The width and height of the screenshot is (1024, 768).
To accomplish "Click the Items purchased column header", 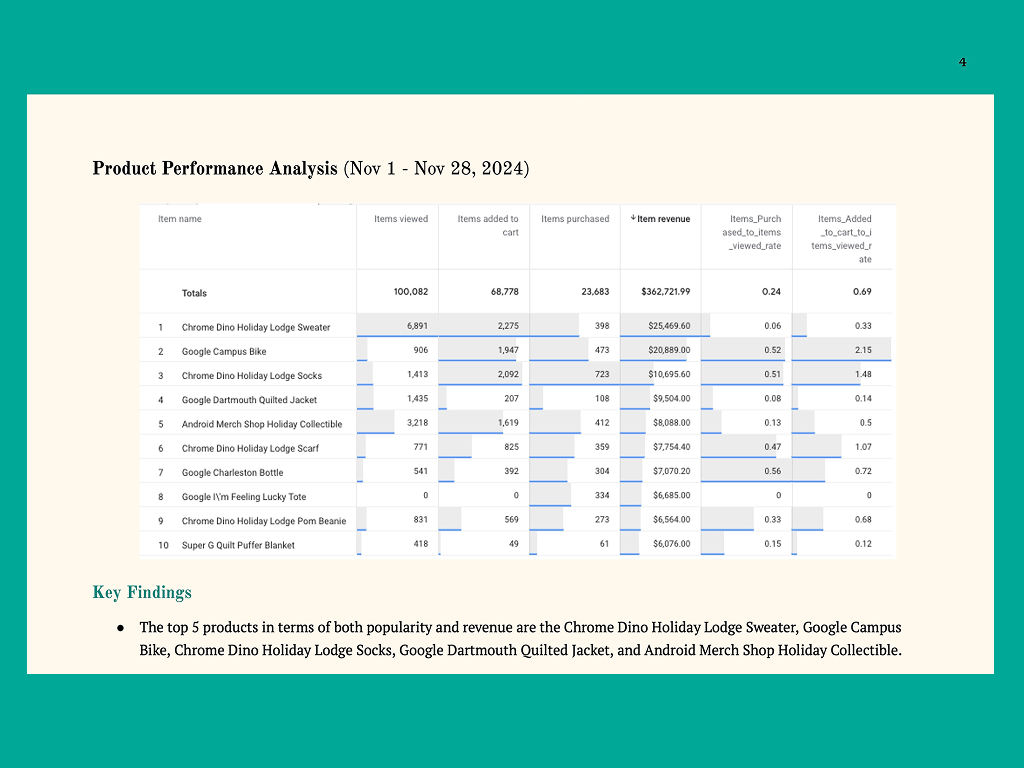I will click(575, 219).
